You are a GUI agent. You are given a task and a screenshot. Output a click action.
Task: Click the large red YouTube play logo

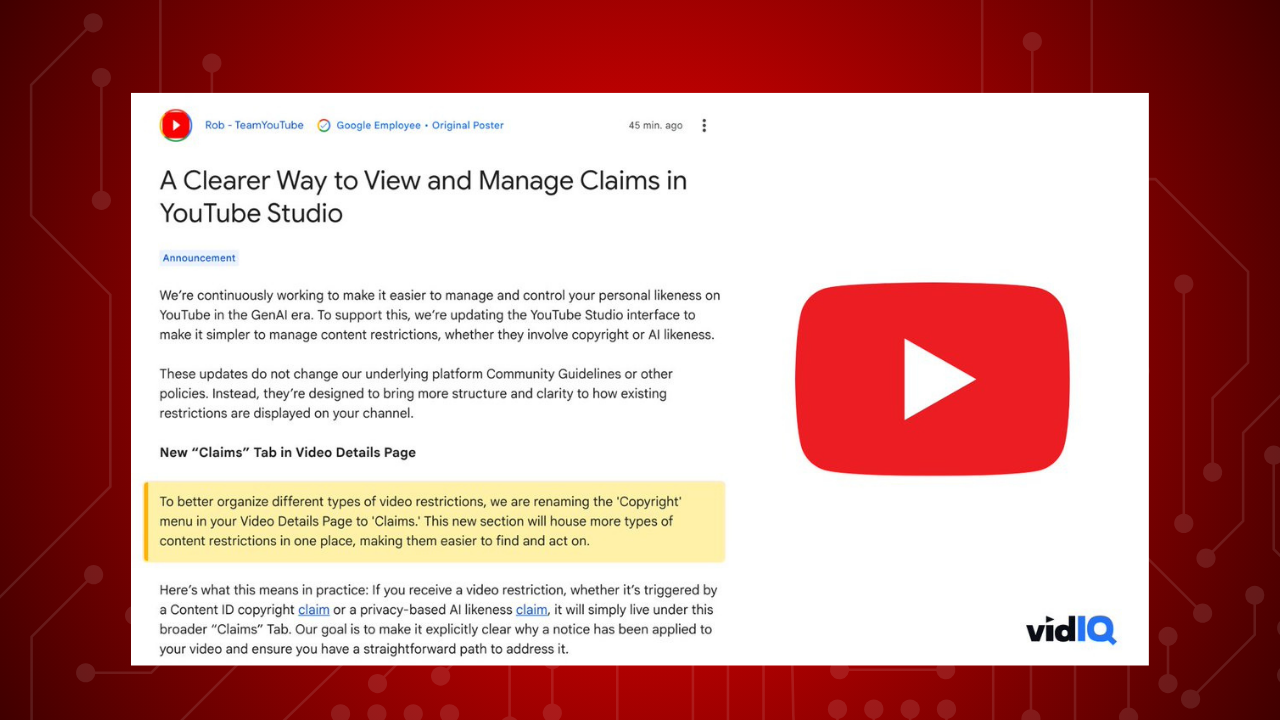[x=932, y=379]
